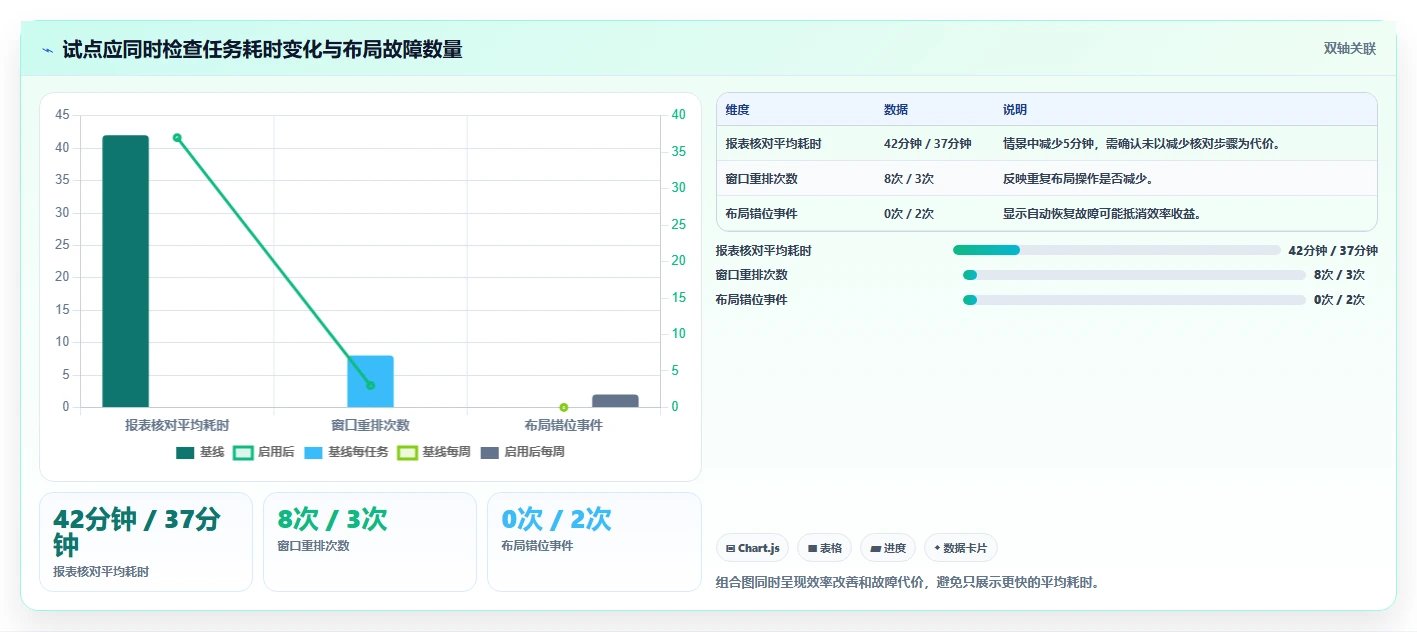Click the blue 窗口重排次数 bar
Image resolution: width=1417 pixels, height=632 pixels.
point(370,381)
